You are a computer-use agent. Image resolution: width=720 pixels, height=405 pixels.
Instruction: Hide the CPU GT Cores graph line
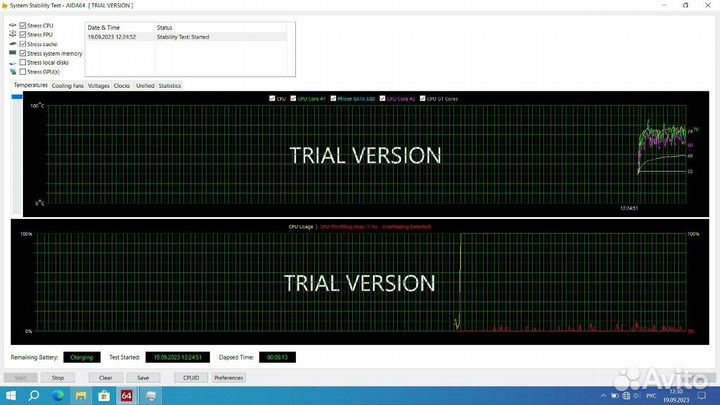point(424,98)
